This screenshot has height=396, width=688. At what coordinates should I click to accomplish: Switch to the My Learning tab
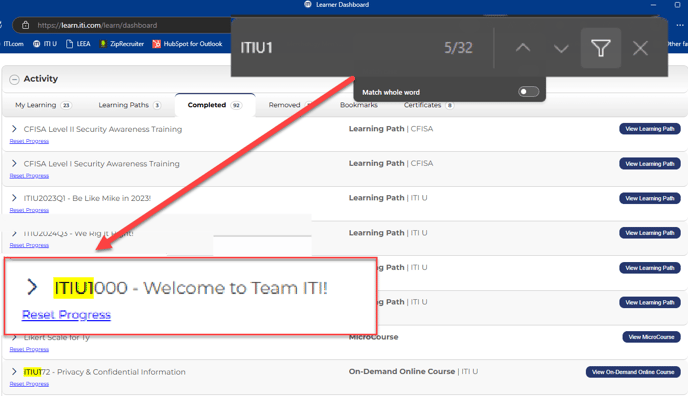click(43, 105)
